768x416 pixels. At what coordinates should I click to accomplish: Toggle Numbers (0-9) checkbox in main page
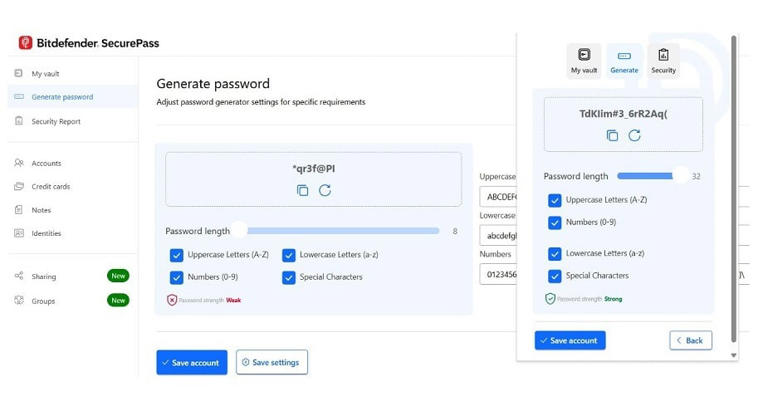tap(177, 278)
